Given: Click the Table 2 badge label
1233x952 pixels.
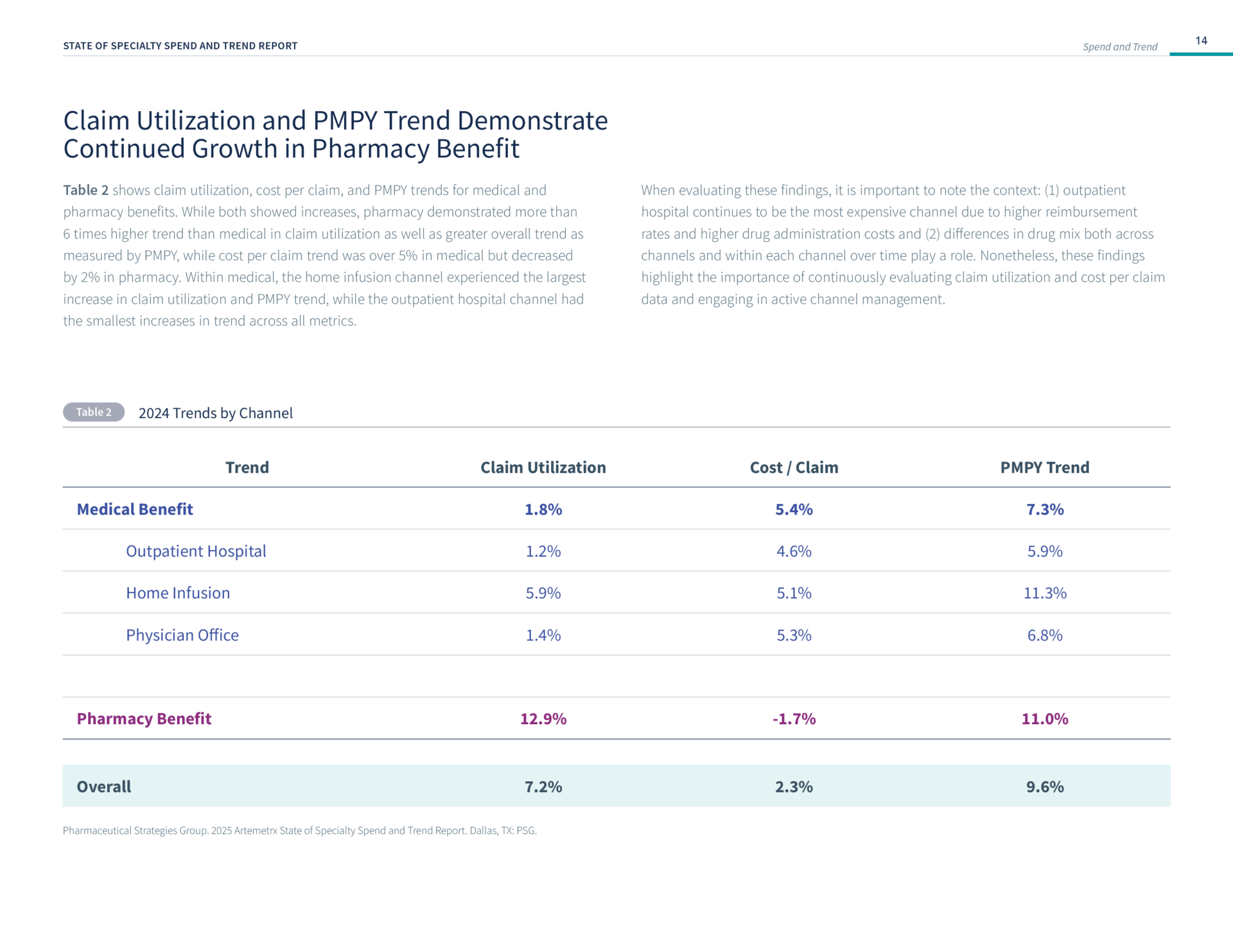Looking at the screenshot, I should click(94, 412).
